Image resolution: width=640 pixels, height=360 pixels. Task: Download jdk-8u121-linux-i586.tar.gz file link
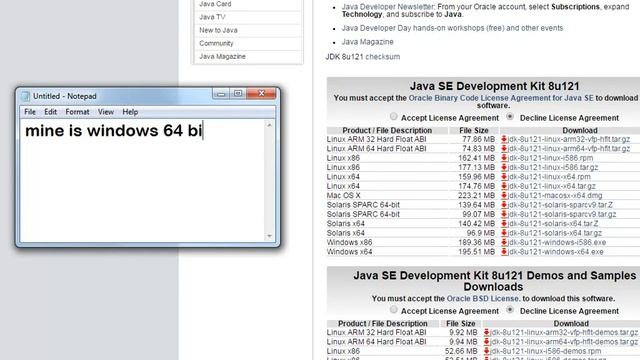click(x=553, y=167)
